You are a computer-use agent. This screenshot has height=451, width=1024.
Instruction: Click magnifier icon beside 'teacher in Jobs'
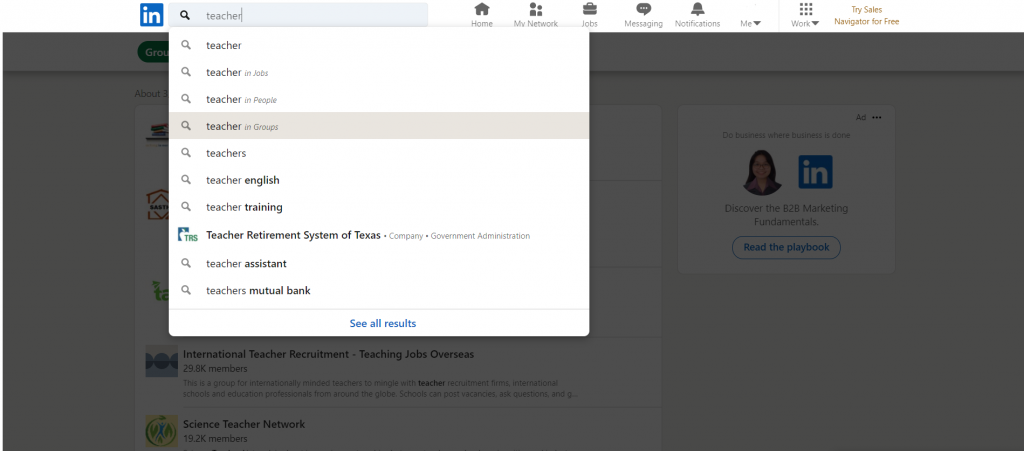tap(186, 72)
